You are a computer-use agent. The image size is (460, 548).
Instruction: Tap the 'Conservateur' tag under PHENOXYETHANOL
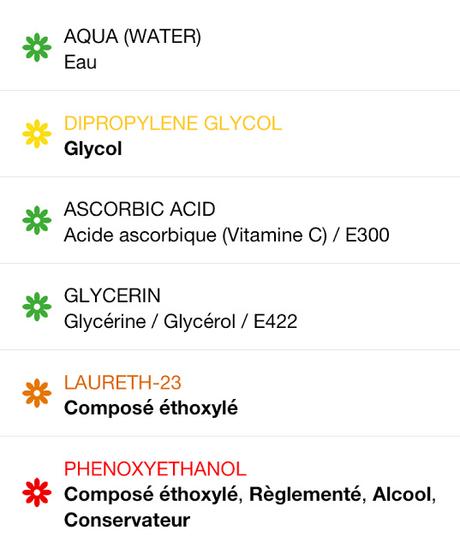127,520
